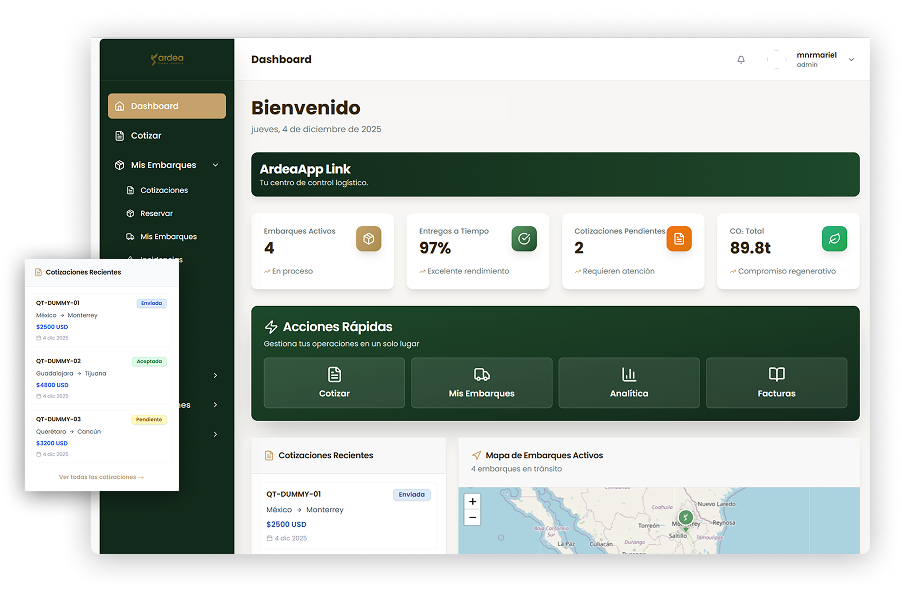Screen dimensions: 904x593
Task: Click the green CO₂ Total leaf icon
Action: (x=834, y=239)
